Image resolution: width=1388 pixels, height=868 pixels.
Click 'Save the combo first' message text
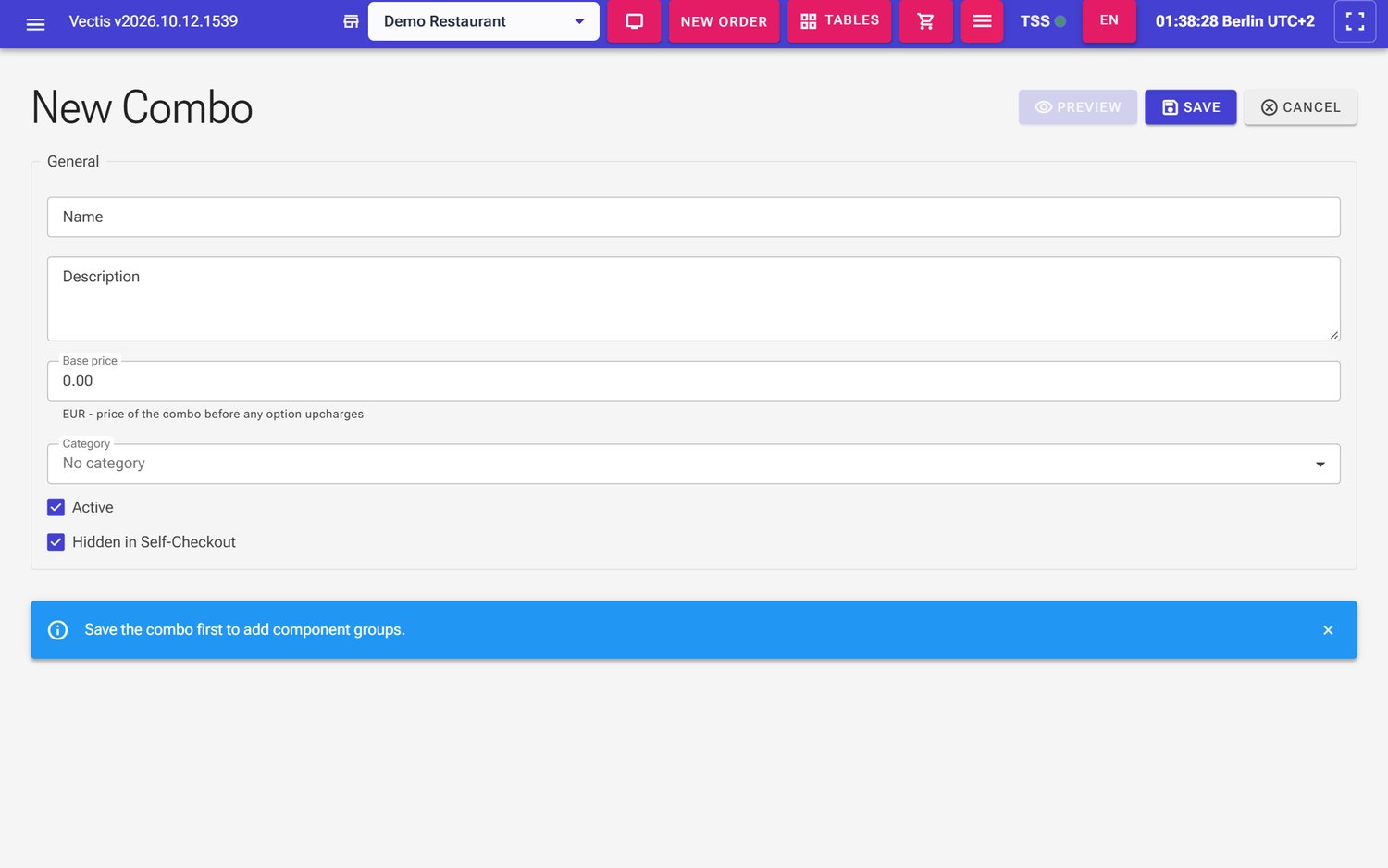[x=245, y=630]
